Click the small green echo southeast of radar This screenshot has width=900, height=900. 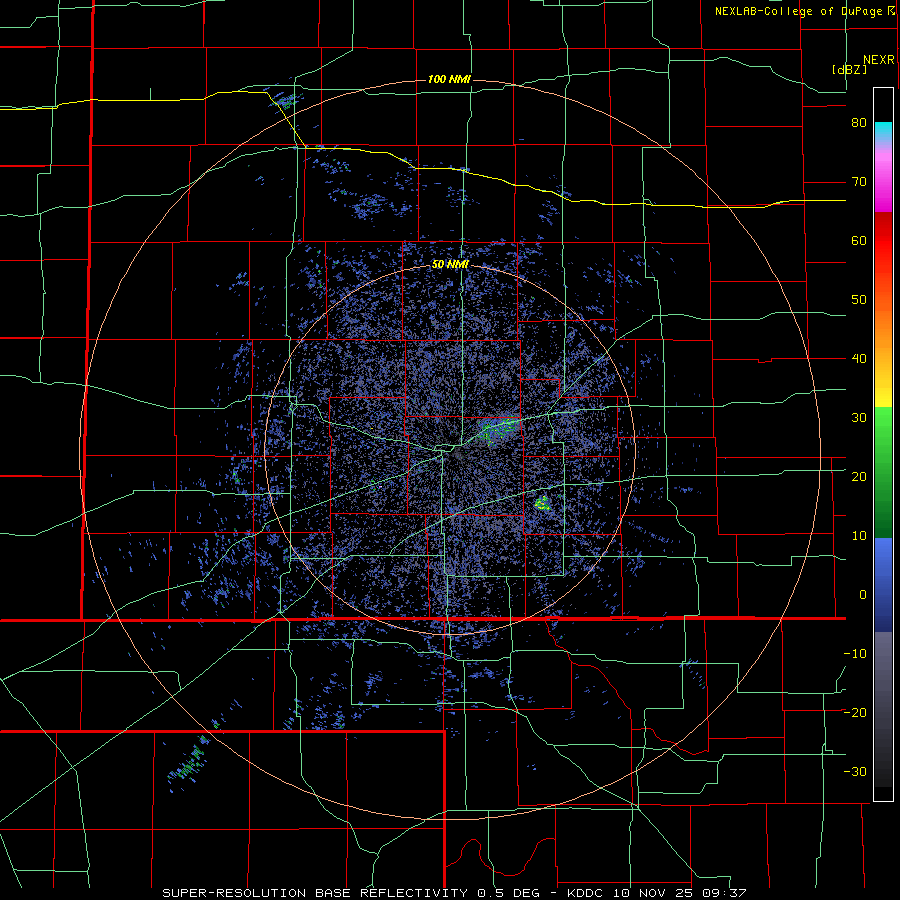[x=542, y=504]
